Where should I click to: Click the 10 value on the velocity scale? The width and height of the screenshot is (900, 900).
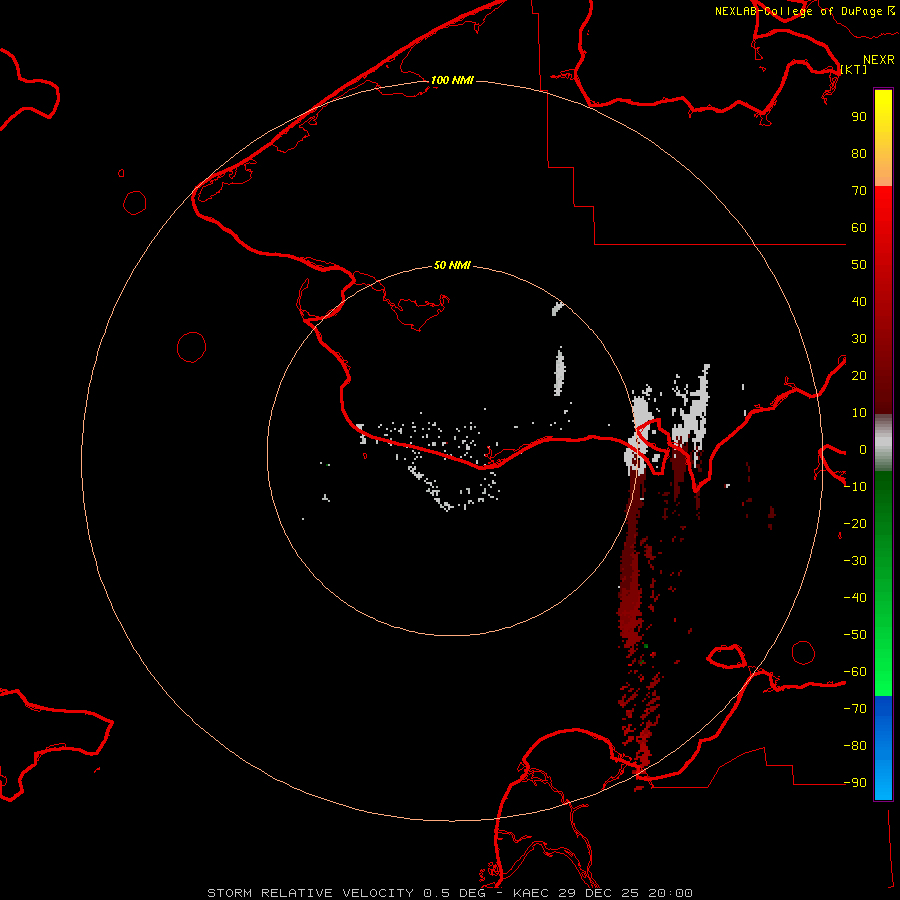coord(859,413)
